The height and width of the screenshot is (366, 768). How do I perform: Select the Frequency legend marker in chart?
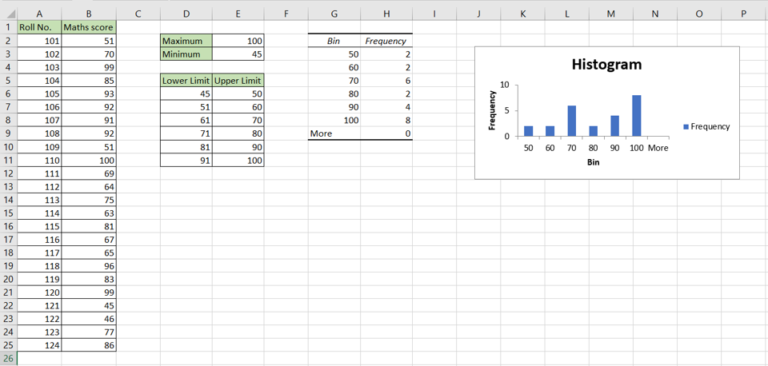[686, 127]
